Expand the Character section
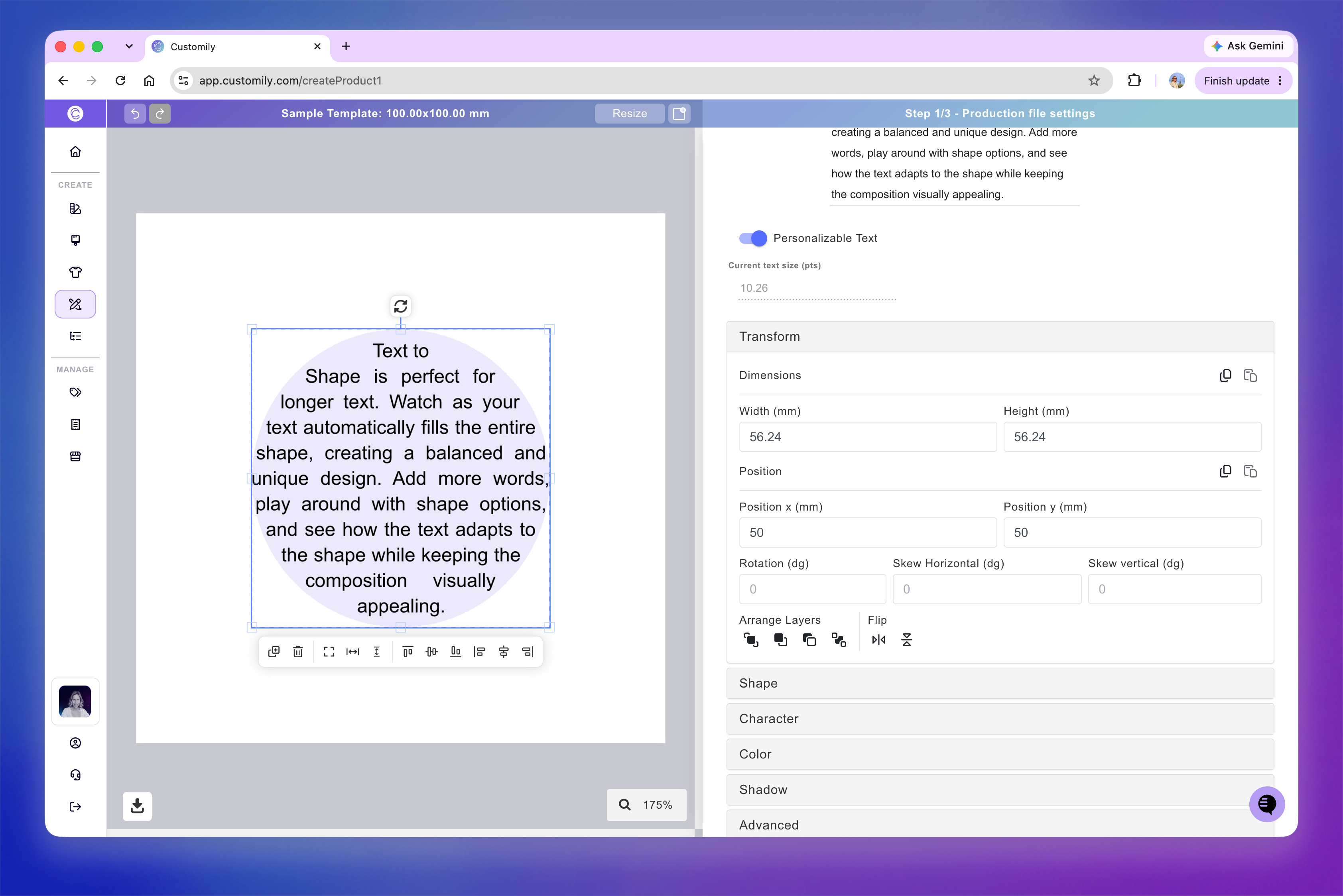 1000,719
